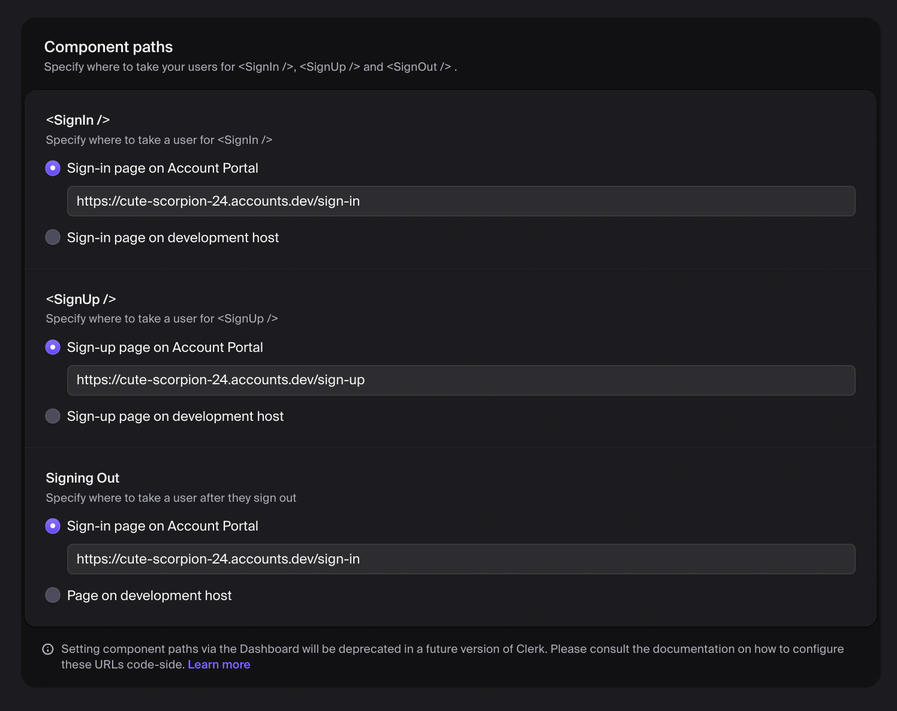Screen dimensions: 897x711
Task: Click the Sign-up page on development host label
Action: (174, 415)
